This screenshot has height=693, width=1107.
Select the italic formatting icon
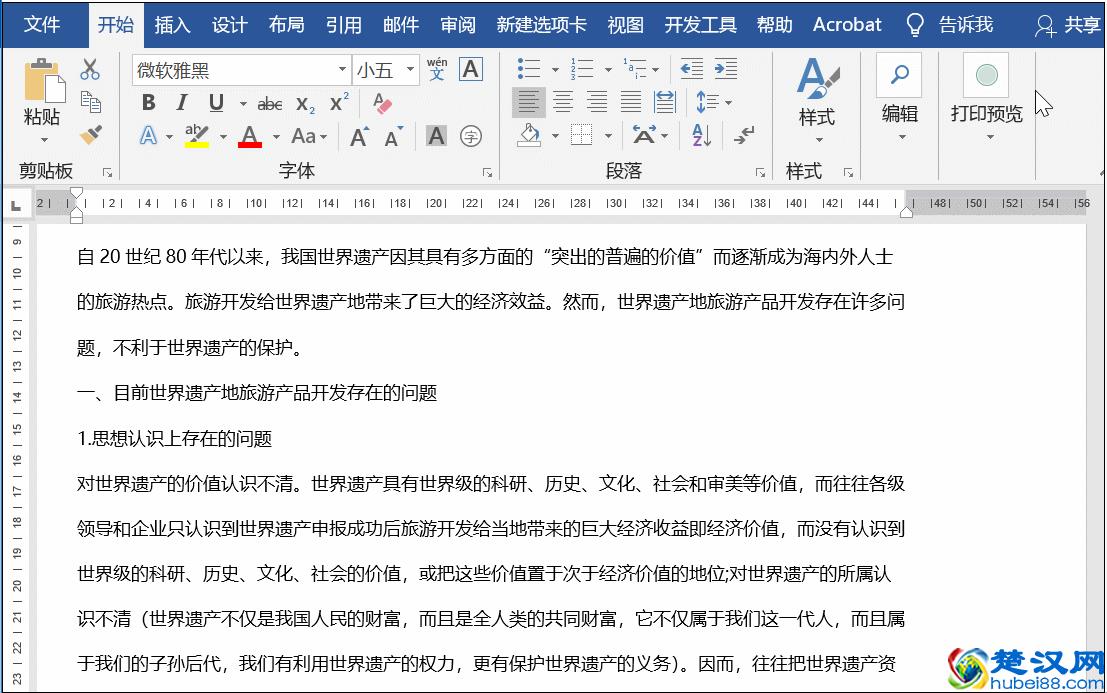point(182,102)
